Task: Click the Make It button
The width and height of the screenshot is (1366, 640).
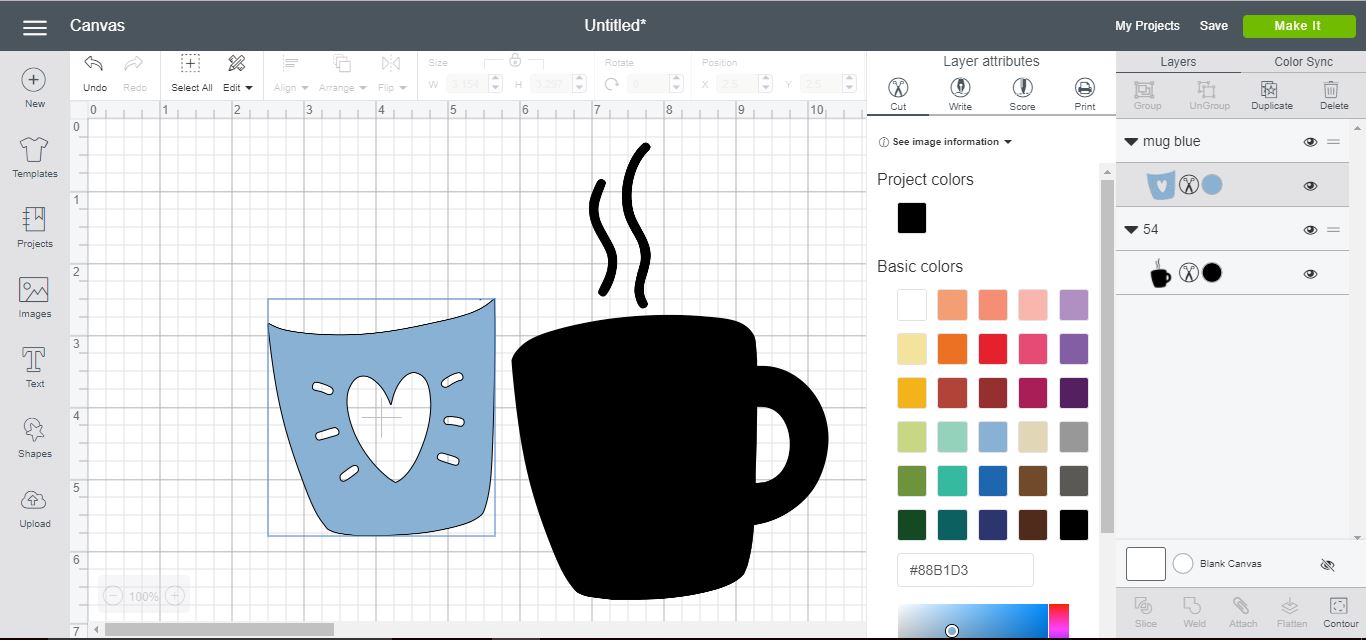Action: point(1298,26)
